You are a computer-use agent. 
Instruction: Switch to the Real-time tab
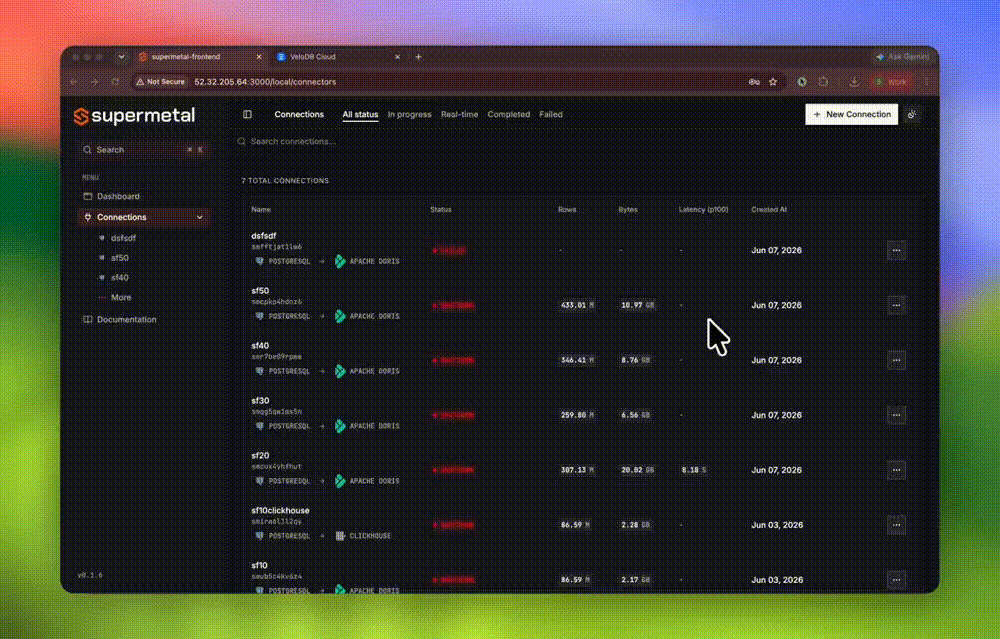[459, 115]
